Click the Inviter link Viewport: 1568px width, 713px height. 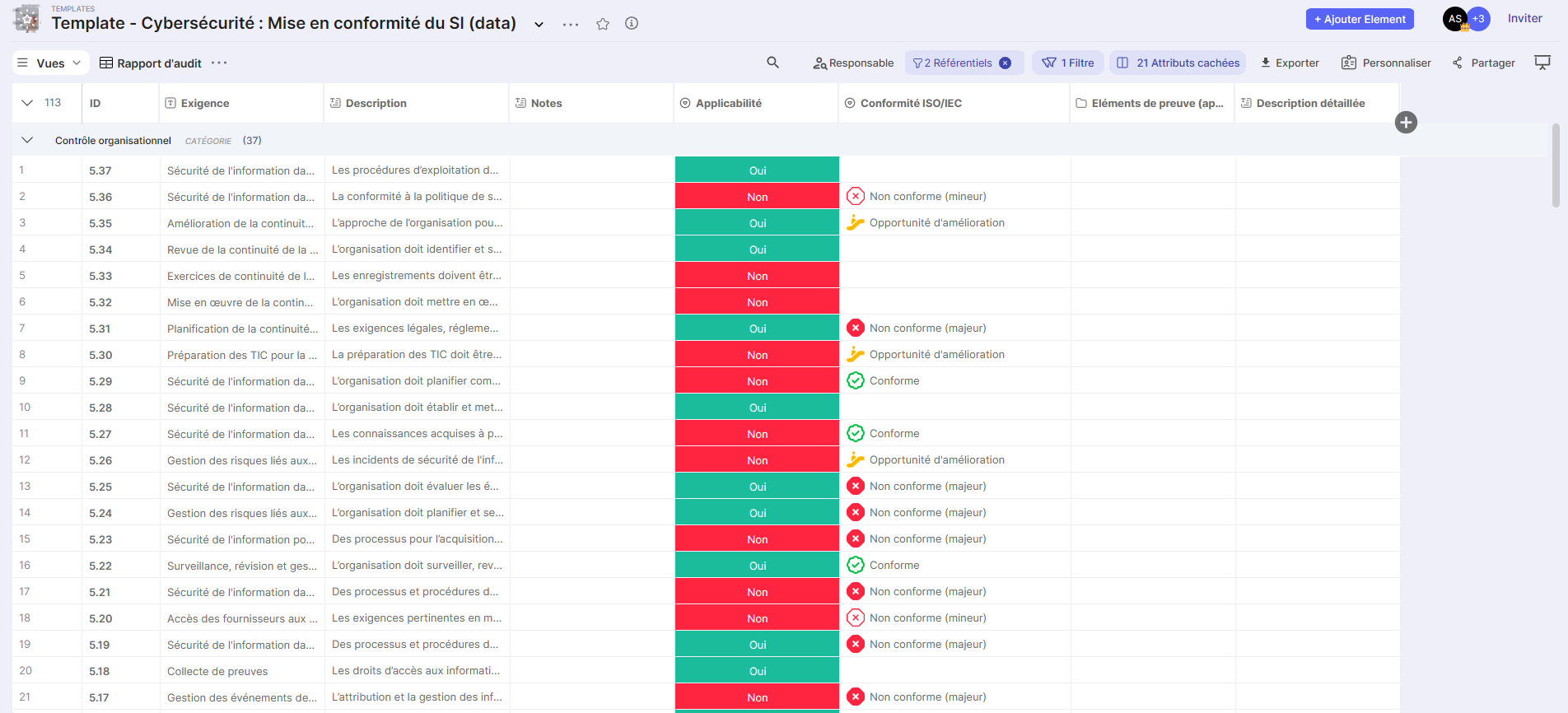coord(1524,18)
